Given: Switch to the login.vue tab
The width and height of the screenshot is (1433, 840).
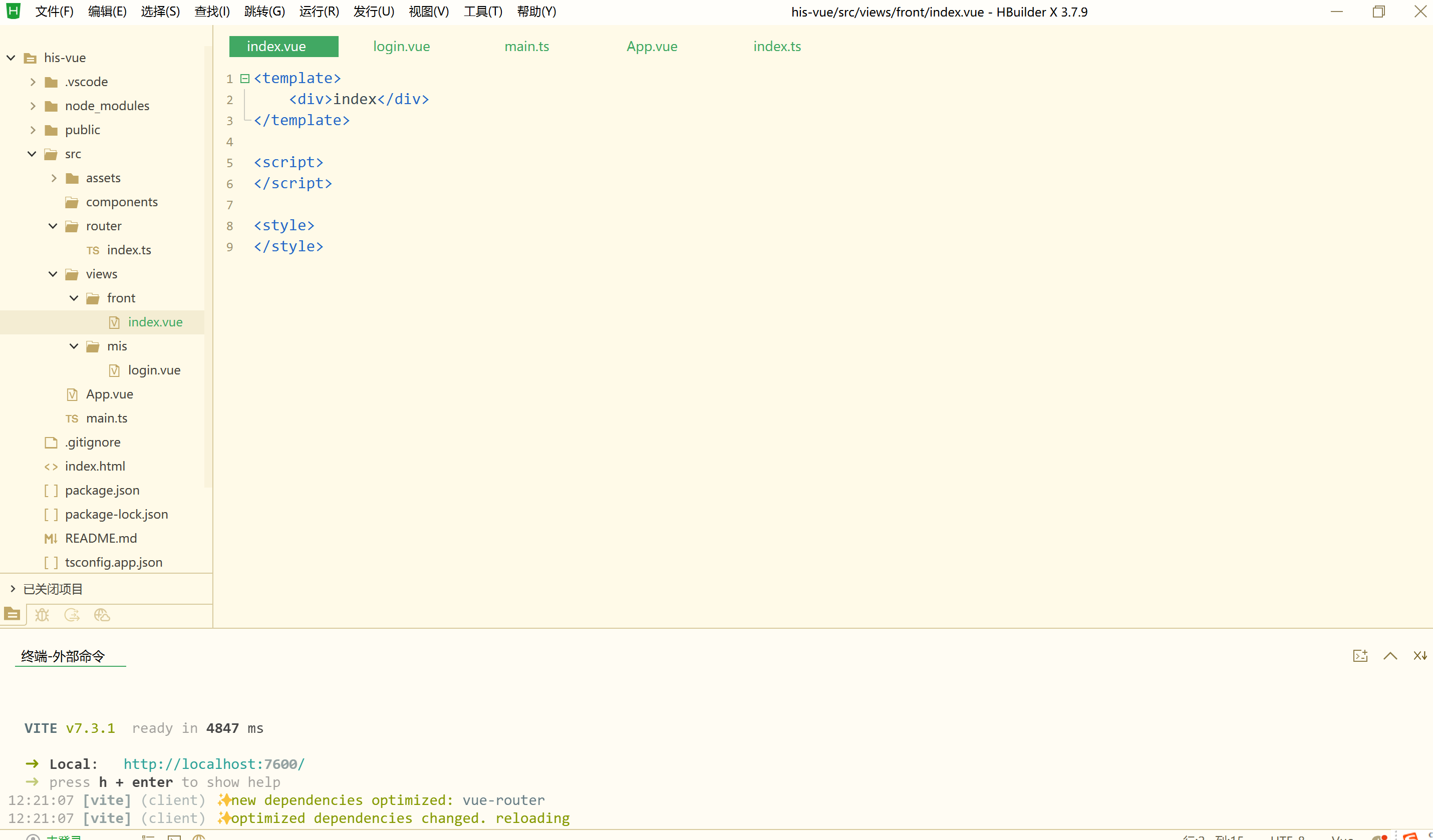Looking at the screenshot, I should 402,46.
